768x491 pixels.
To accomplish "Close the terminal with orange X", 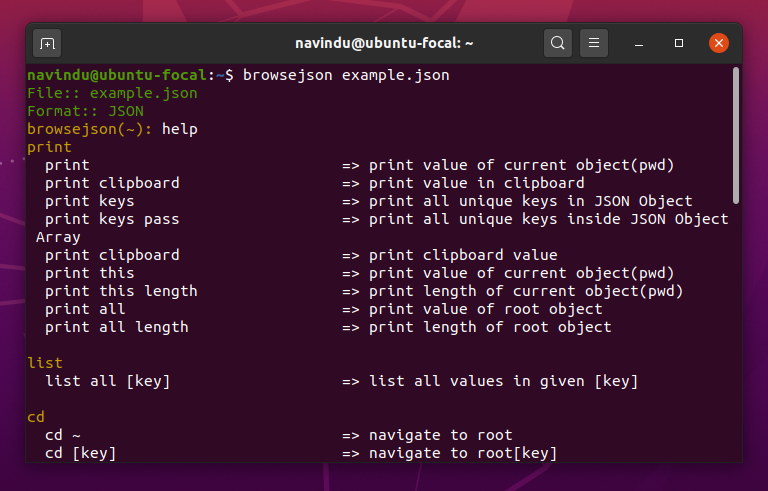I will click(719, 43).
